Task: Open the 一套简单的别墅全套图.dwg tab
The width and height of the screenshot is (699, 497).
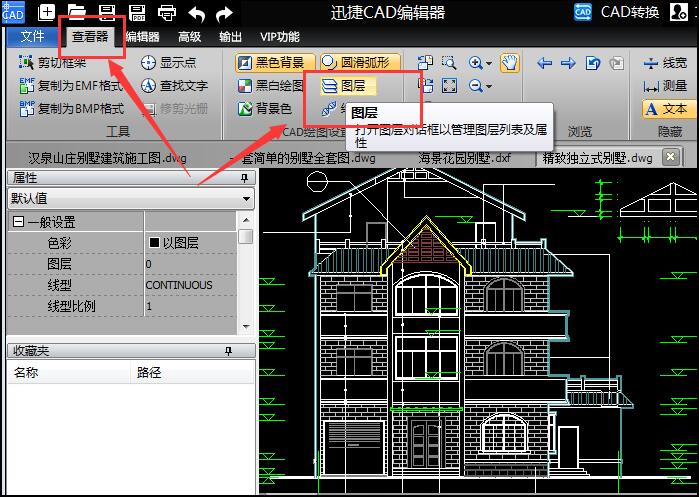Action: point(302,158)
